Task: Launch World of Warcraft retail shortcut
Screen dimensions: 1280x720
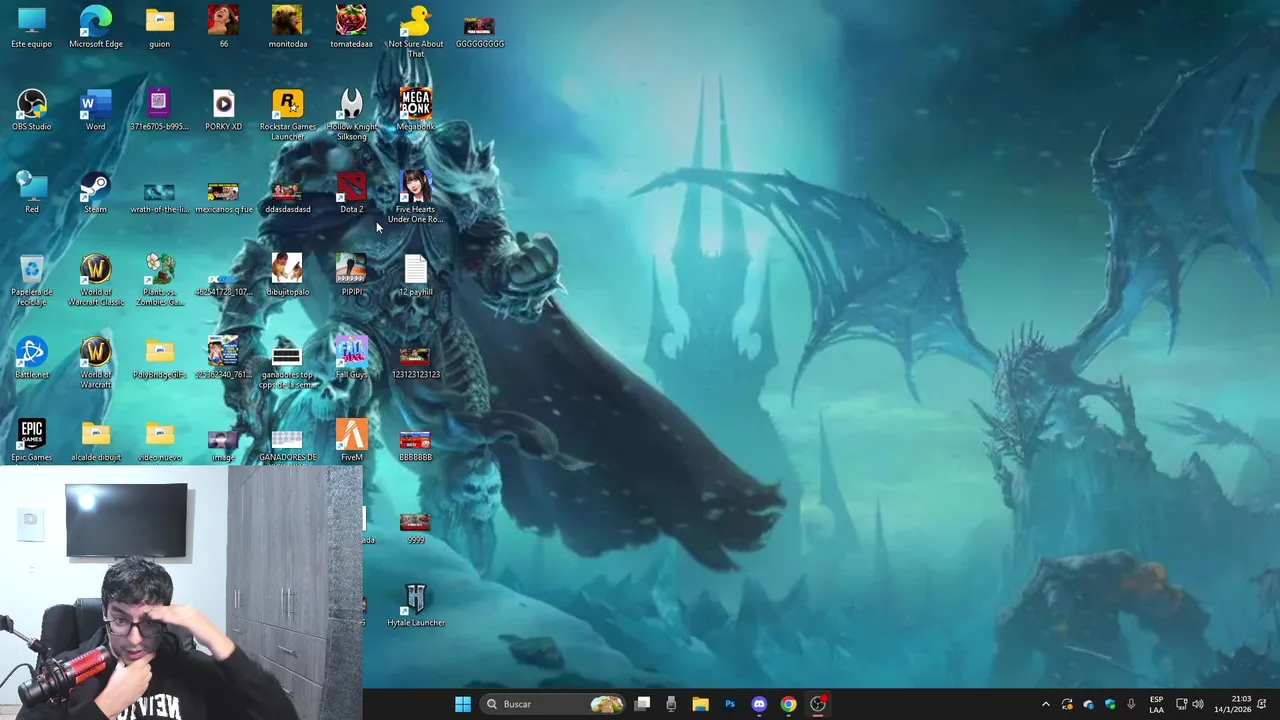Action: [95, 363]
